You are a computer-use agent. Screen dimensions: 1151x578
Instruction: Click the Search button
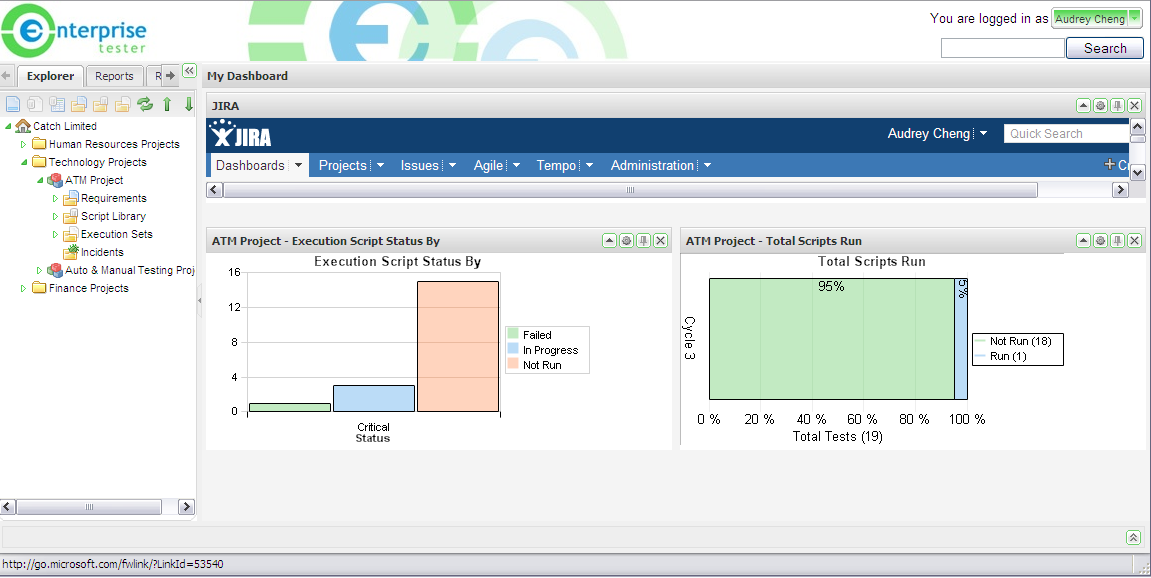coord(1104,48)
